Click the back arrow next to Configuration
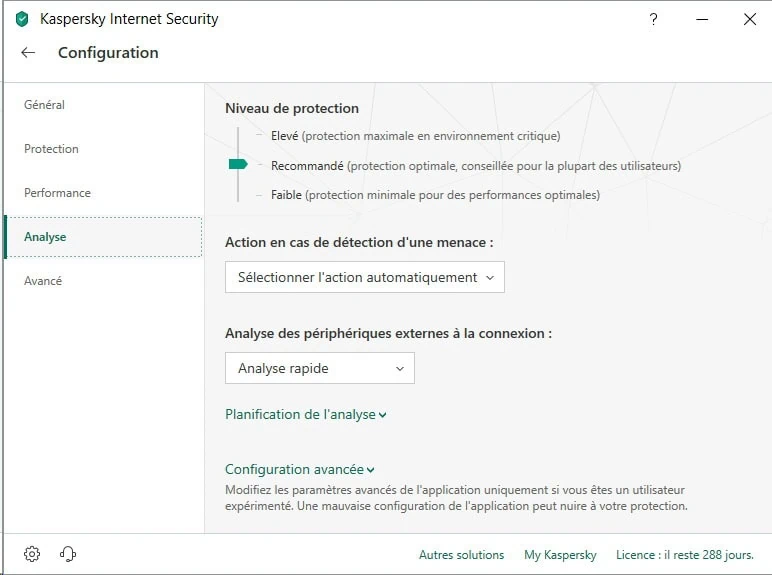The height and width of the screenshot is (575, 772). [28, 53]
